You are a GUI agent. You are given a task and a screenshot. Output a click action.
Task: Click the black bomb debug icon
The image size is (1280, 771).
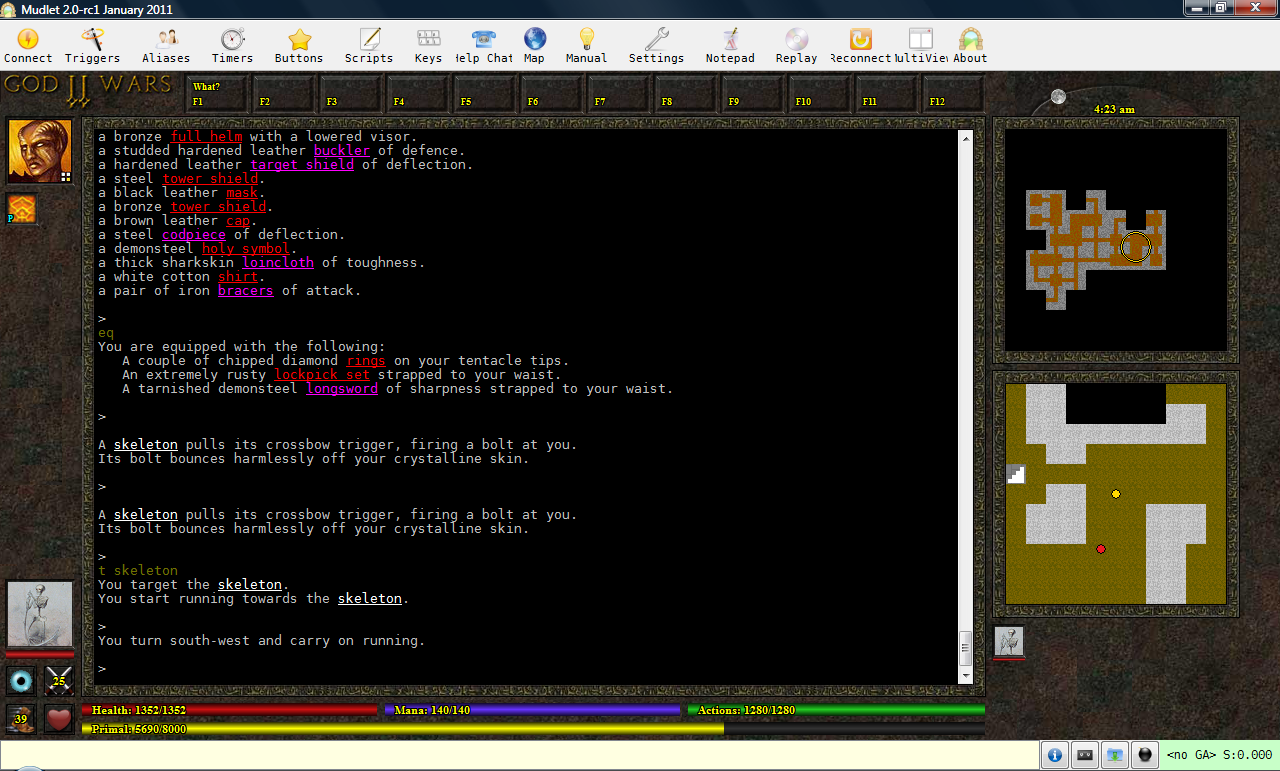[x=1146, y=755]
